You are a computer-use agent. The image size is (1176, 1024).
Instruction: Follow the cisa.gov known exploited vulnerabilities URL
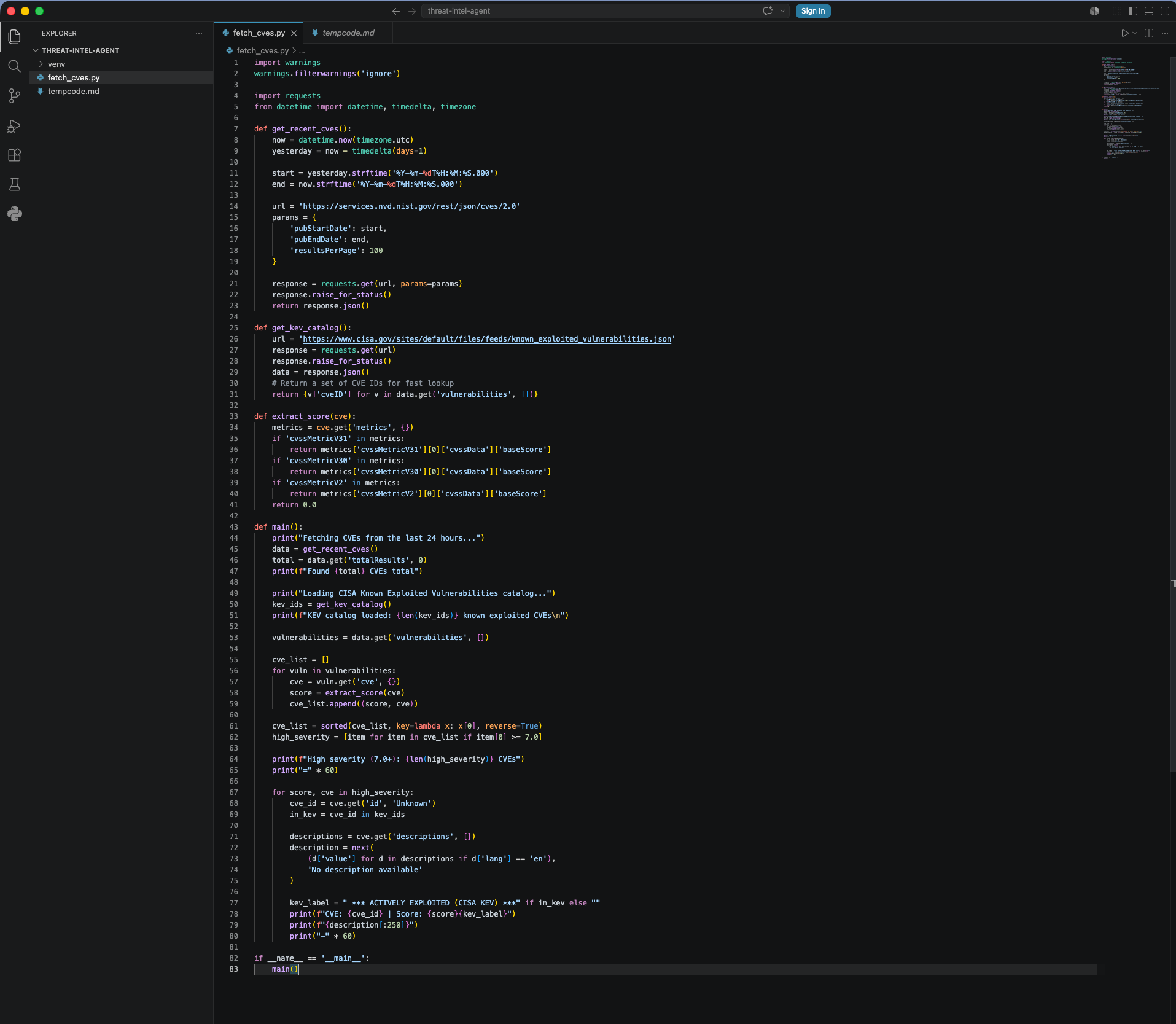coord(487,339)
